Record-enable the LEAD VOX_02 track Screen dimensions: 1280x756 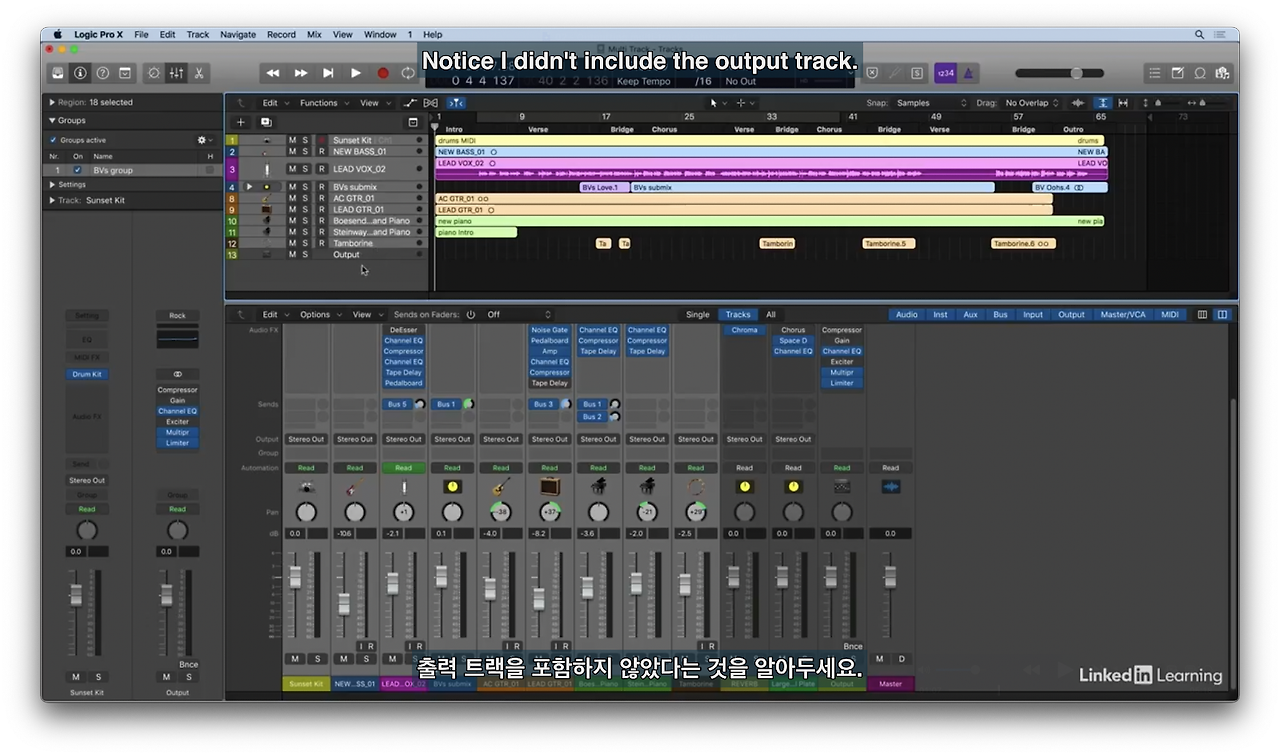point(321,169)
